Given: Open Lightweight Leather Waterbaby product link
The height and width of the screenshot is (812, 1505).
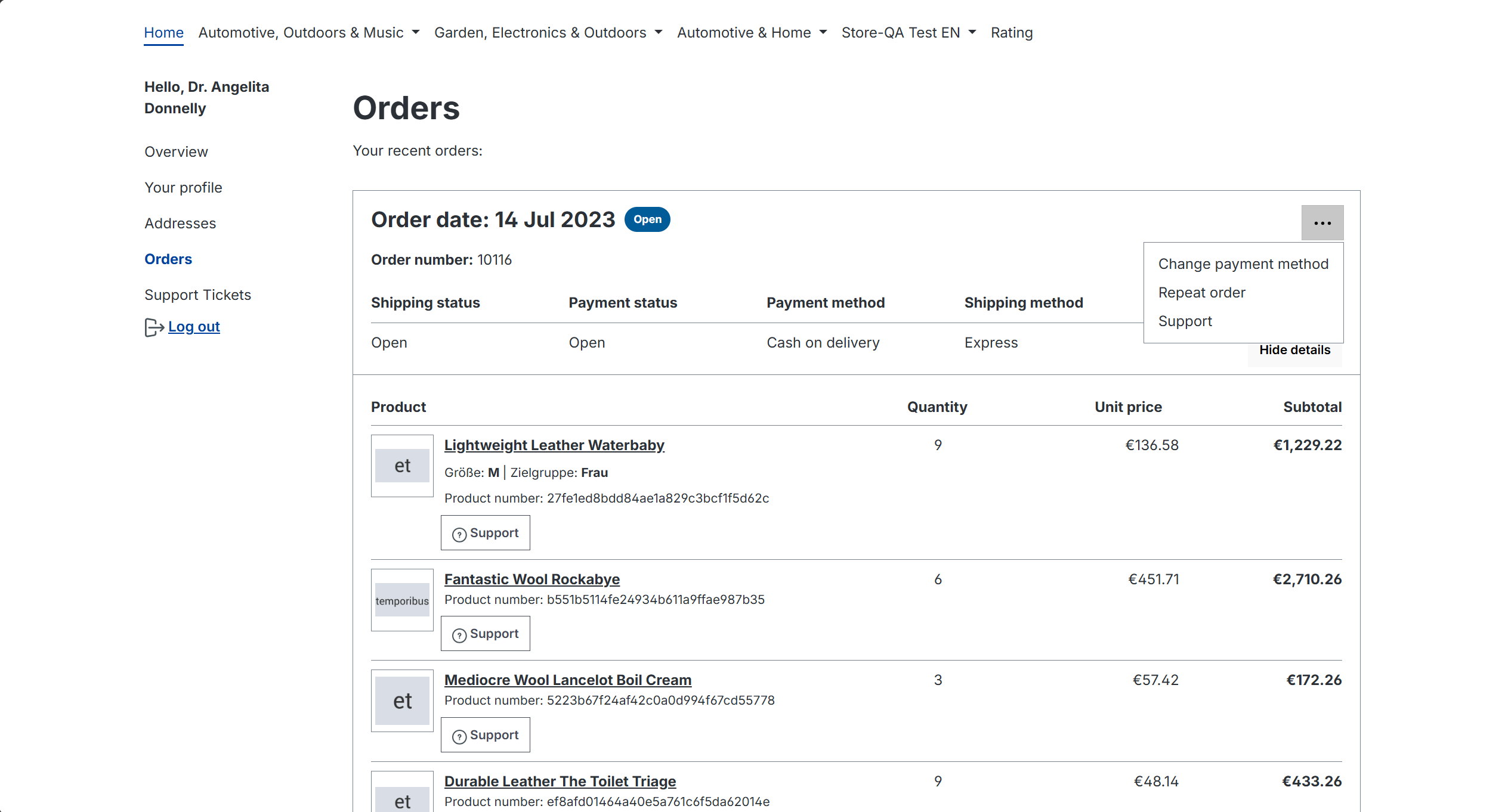Looking at the screenshot, I should pyautogui.click(x=554, y=445).
